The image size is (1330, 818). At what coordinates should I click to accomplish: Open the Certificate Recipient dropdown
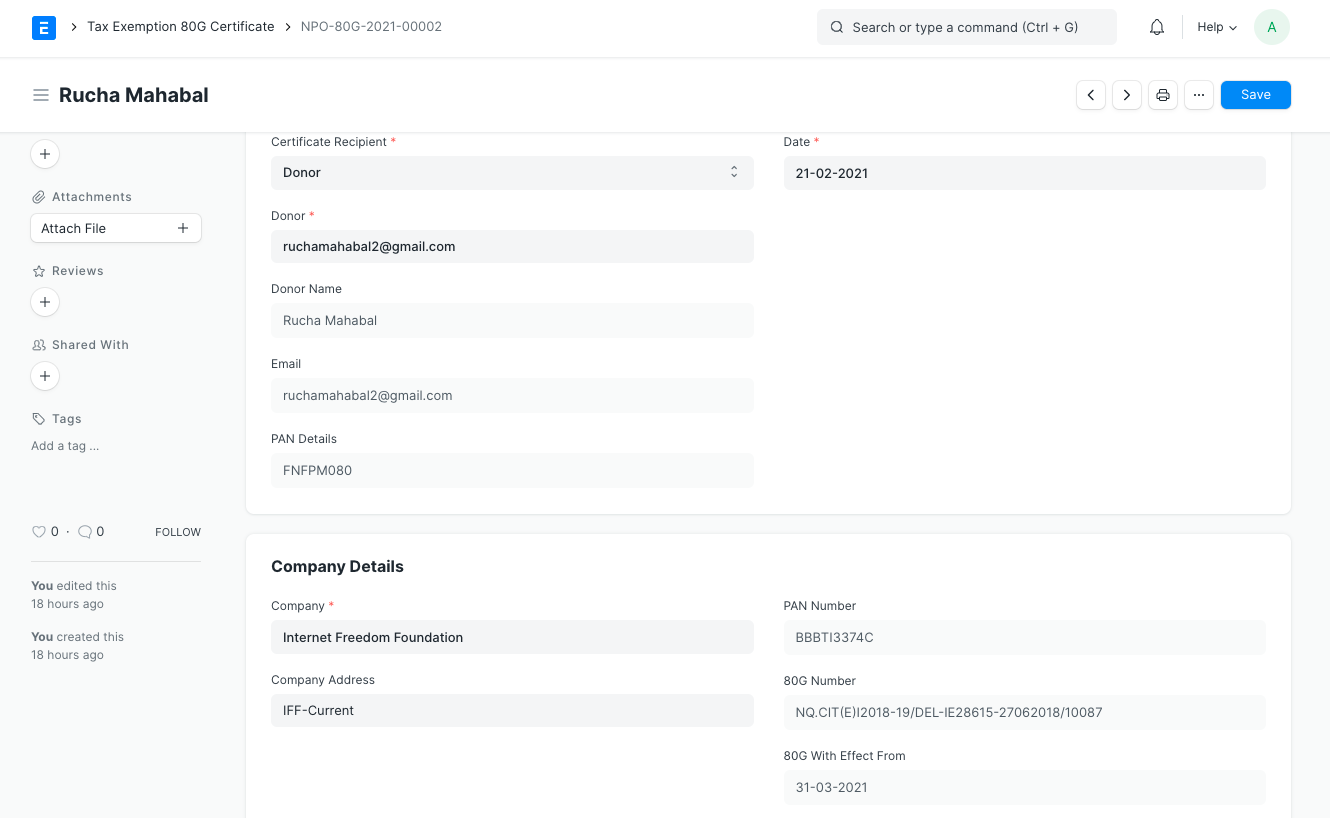click(x=512, y=173)
